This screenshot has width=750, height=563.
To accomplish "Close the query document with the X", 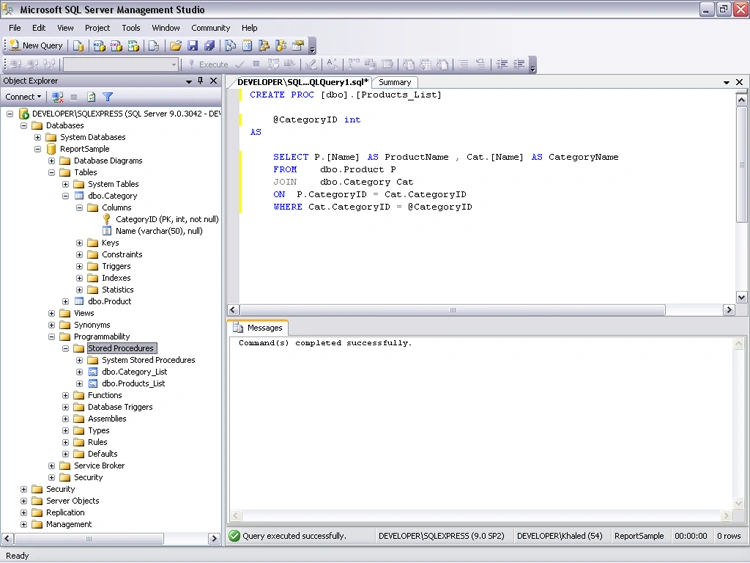I will coord(739,82).
